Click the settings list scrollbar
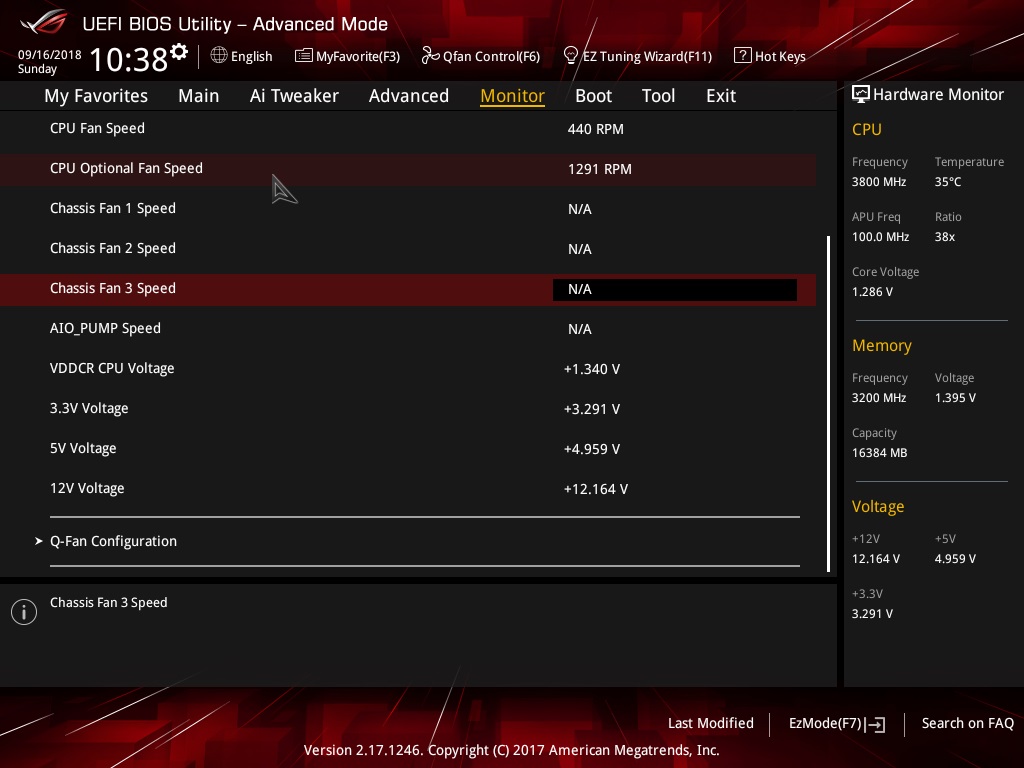The width and height of the screenshot is (1024, 768). tap(829, 404)
